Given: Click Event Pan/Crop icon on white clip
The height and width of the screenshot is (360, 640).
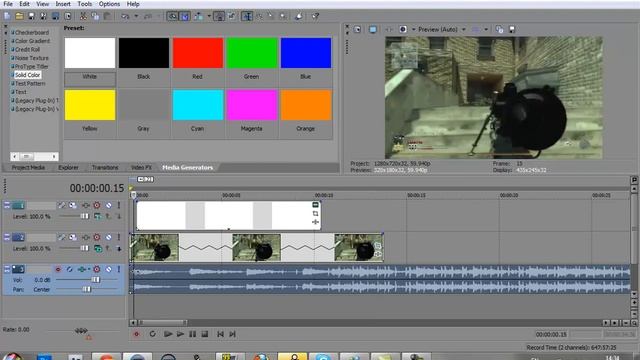Looking at the screenshot, I should point(315,213).
